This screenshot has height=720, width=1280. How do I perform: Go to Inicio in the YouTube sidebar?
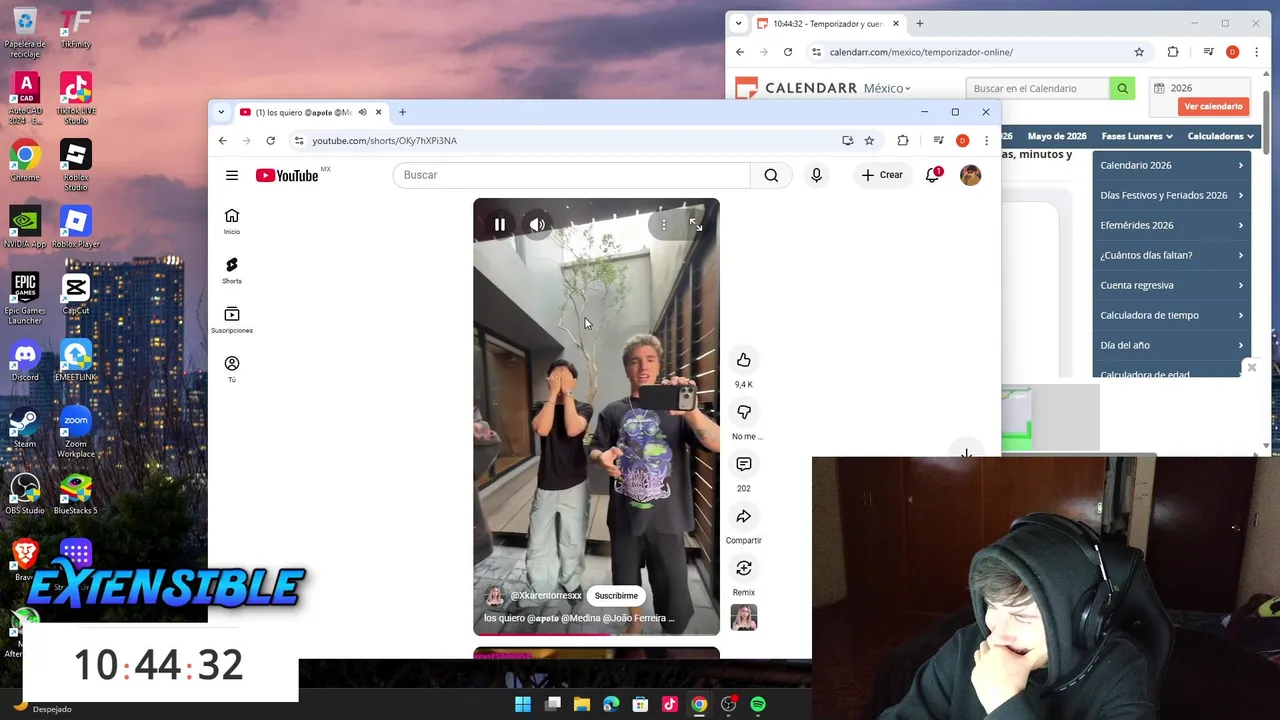pos(232,221)
